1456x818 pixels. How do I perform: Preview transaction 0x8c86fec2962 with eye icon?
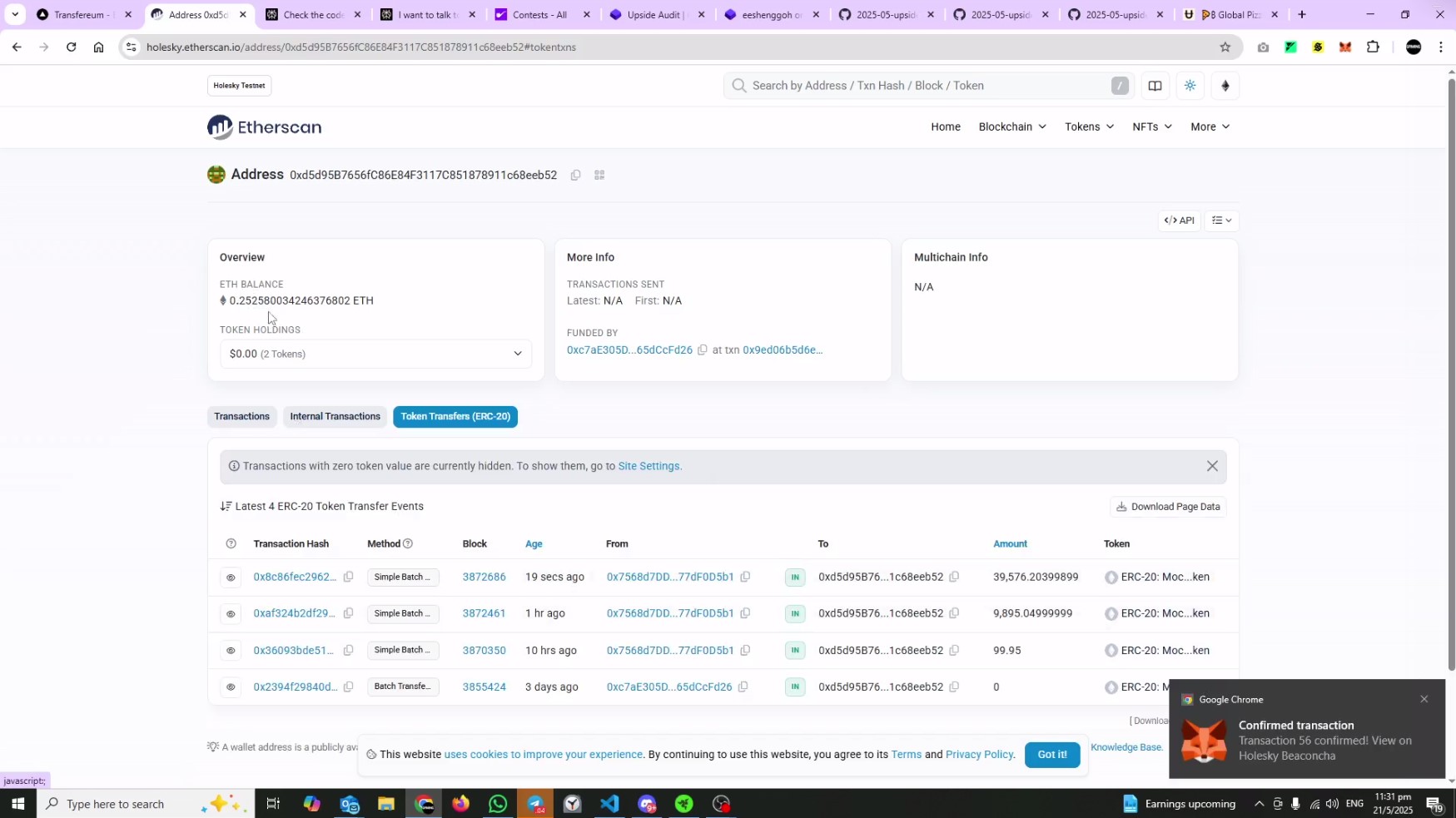[x=231, y=577]
